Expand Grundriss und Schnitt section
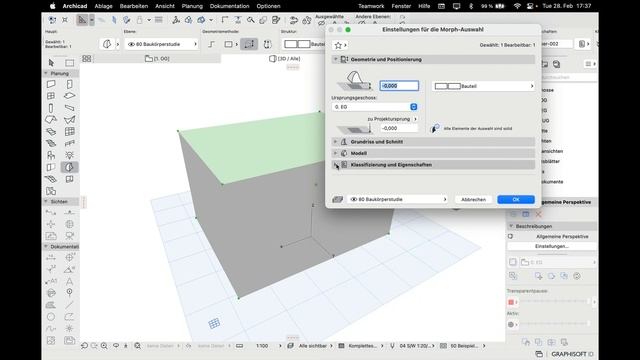The height and width of the screenshot is (360, 640). click(336, 142)
